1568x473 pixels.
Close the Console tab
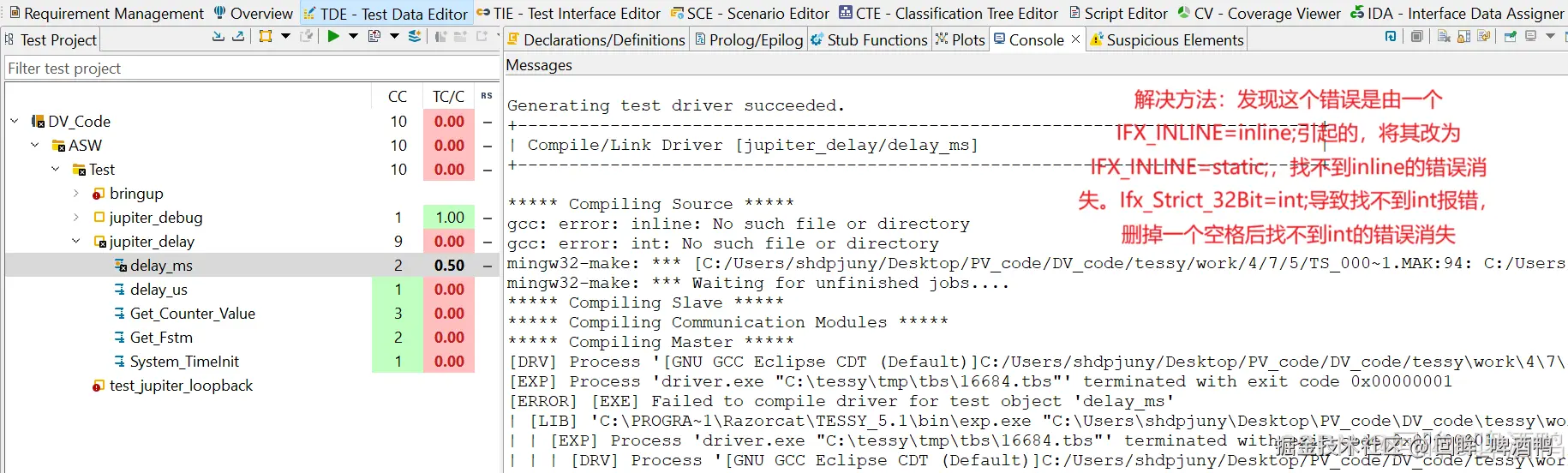tap(1076, 39)
